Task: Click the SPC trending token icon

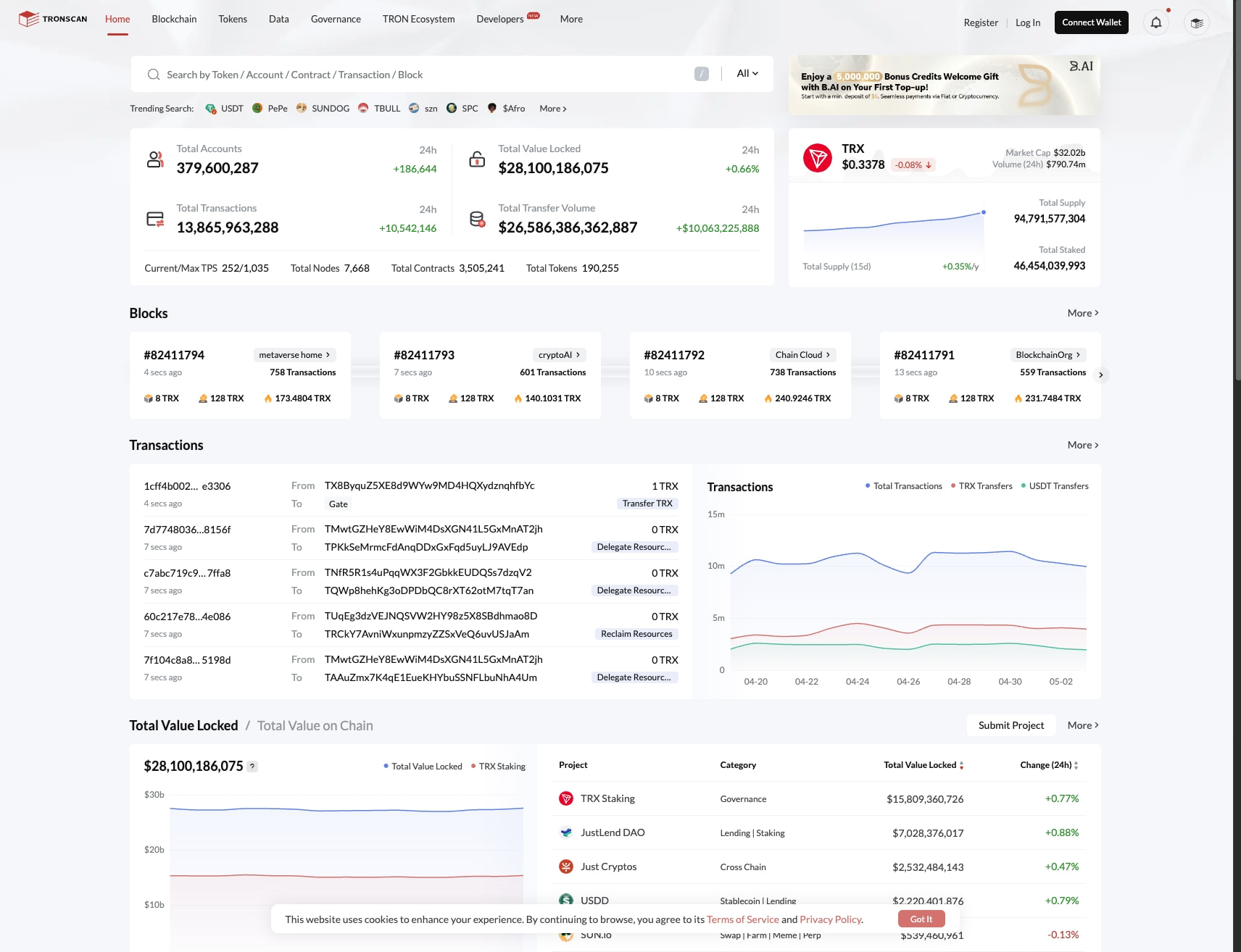Action: pos(452,108)
